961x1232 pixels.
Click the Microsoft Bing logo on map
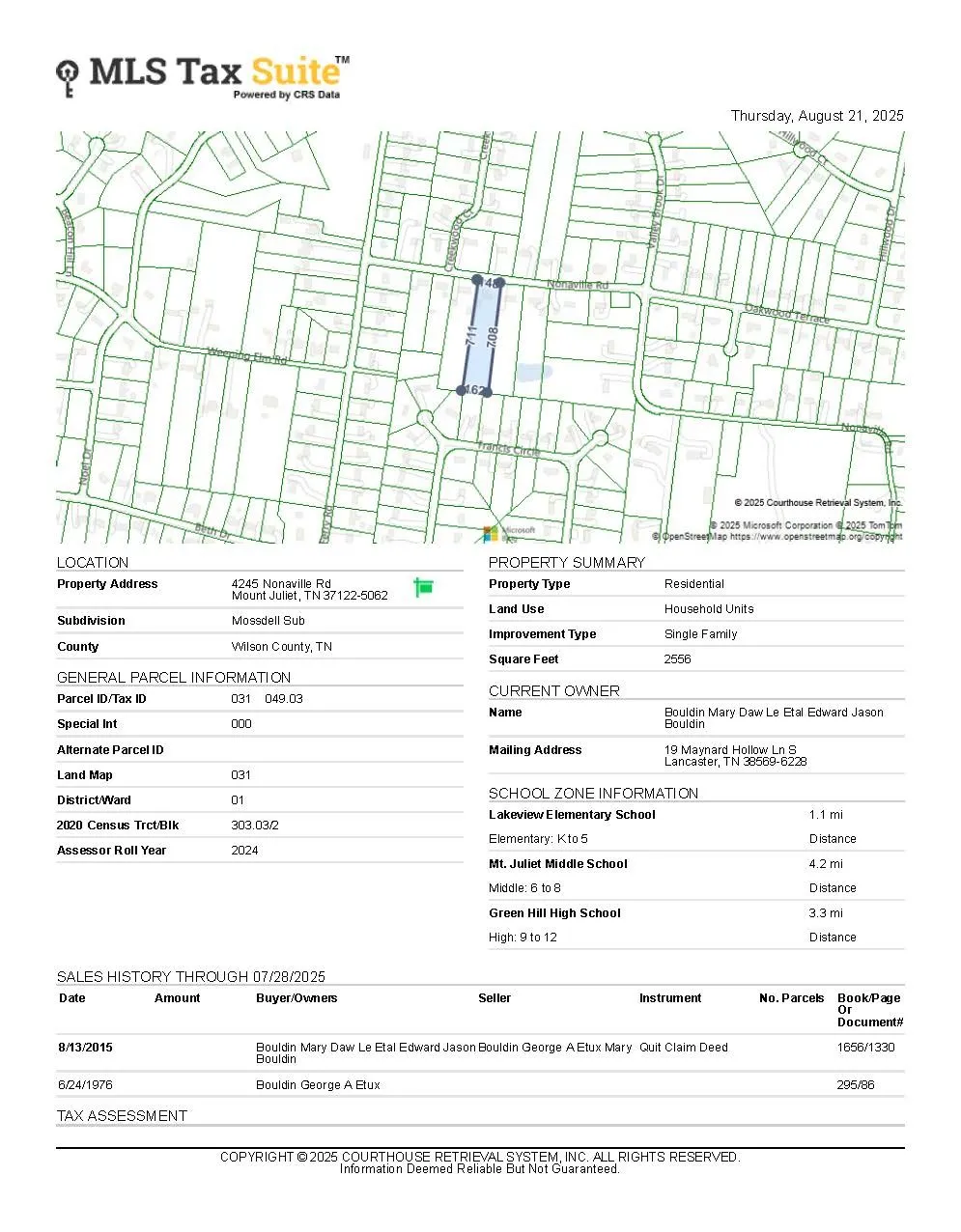509,533
